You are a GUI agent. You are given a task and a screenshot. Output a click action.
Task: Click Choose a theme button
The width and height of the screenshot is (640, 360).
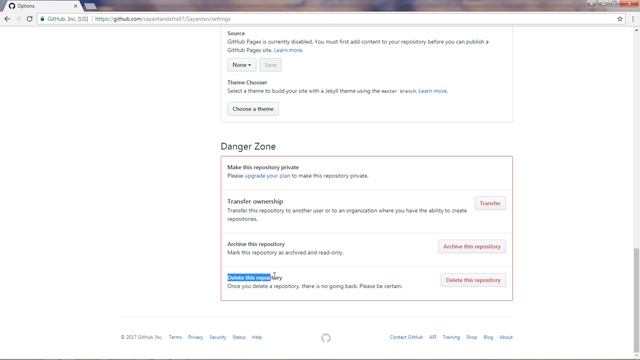pos(253,109)
